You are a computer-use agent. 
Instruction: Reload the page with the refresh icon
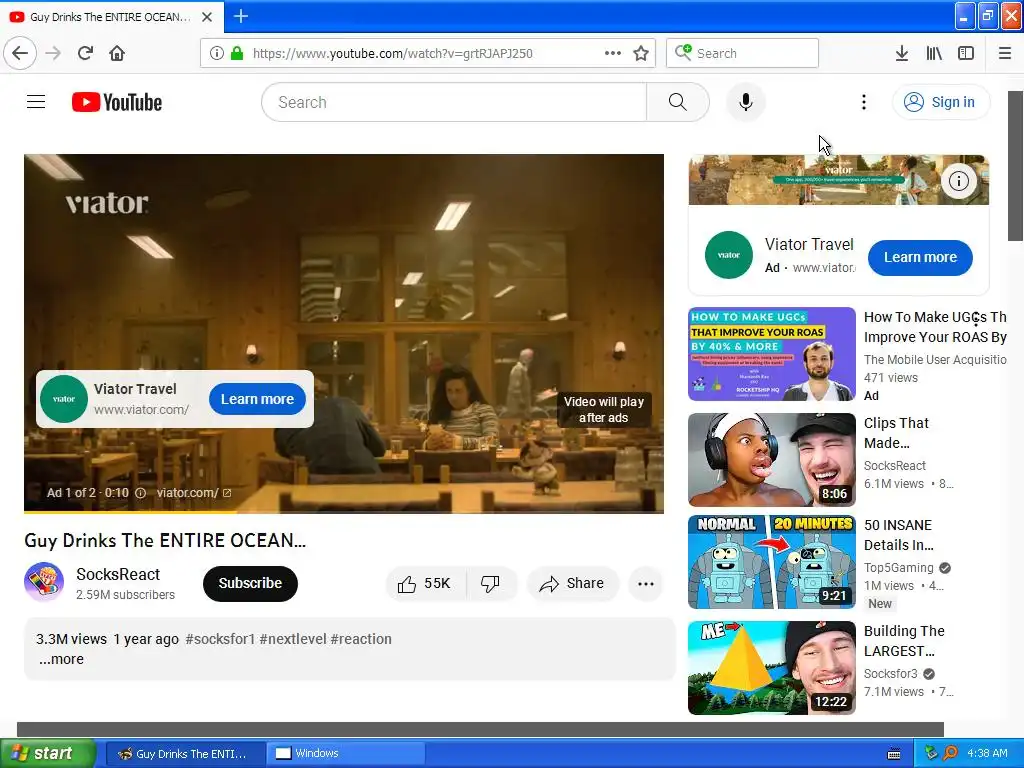[x=86, y=53]
